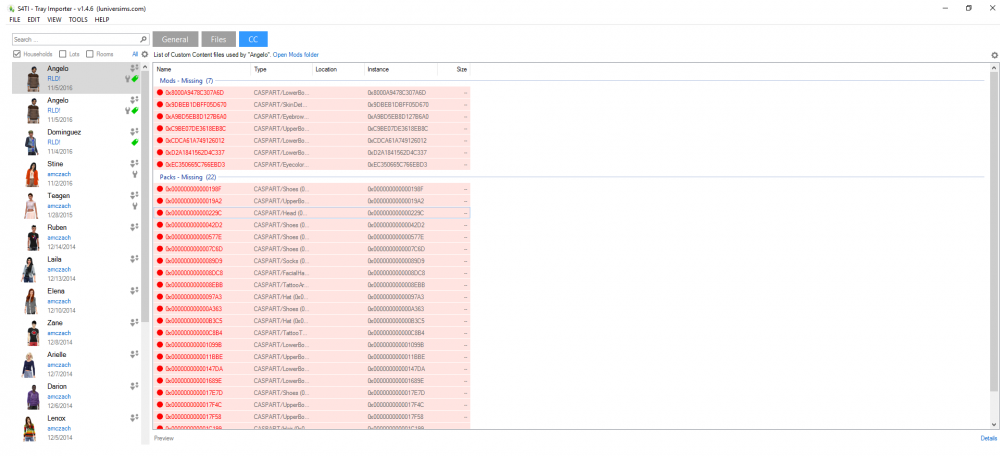The width and height of the screenshot is (1000, 456).
Task: Click into the Search input field
Action: pos(75,39)
